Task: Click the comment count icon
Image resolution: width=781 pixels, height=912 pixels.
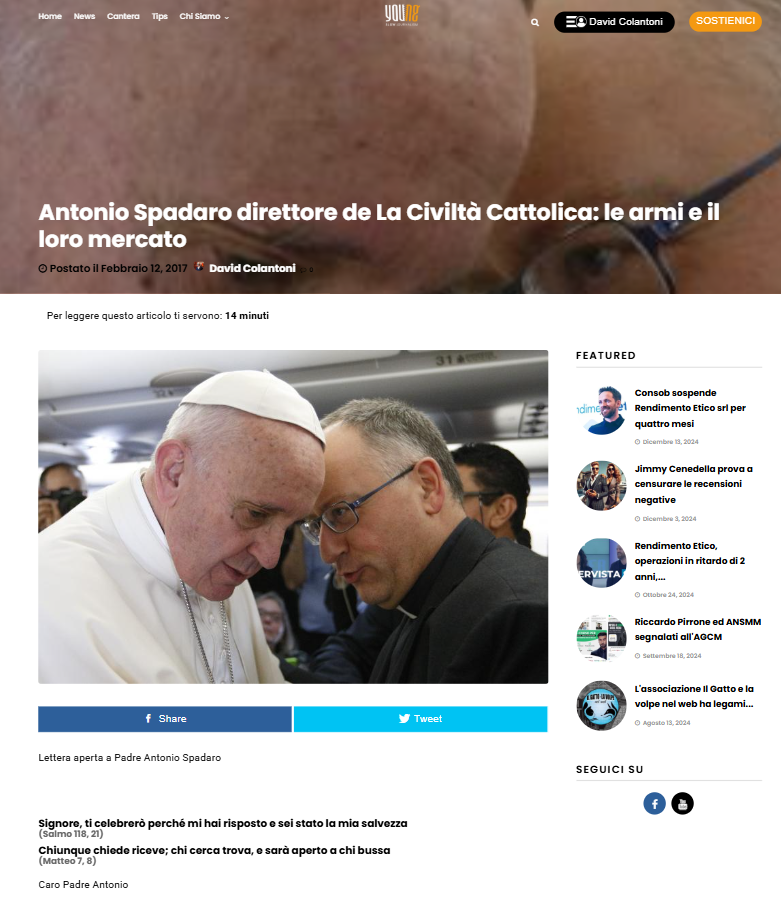Action: (x=304, y=269)
